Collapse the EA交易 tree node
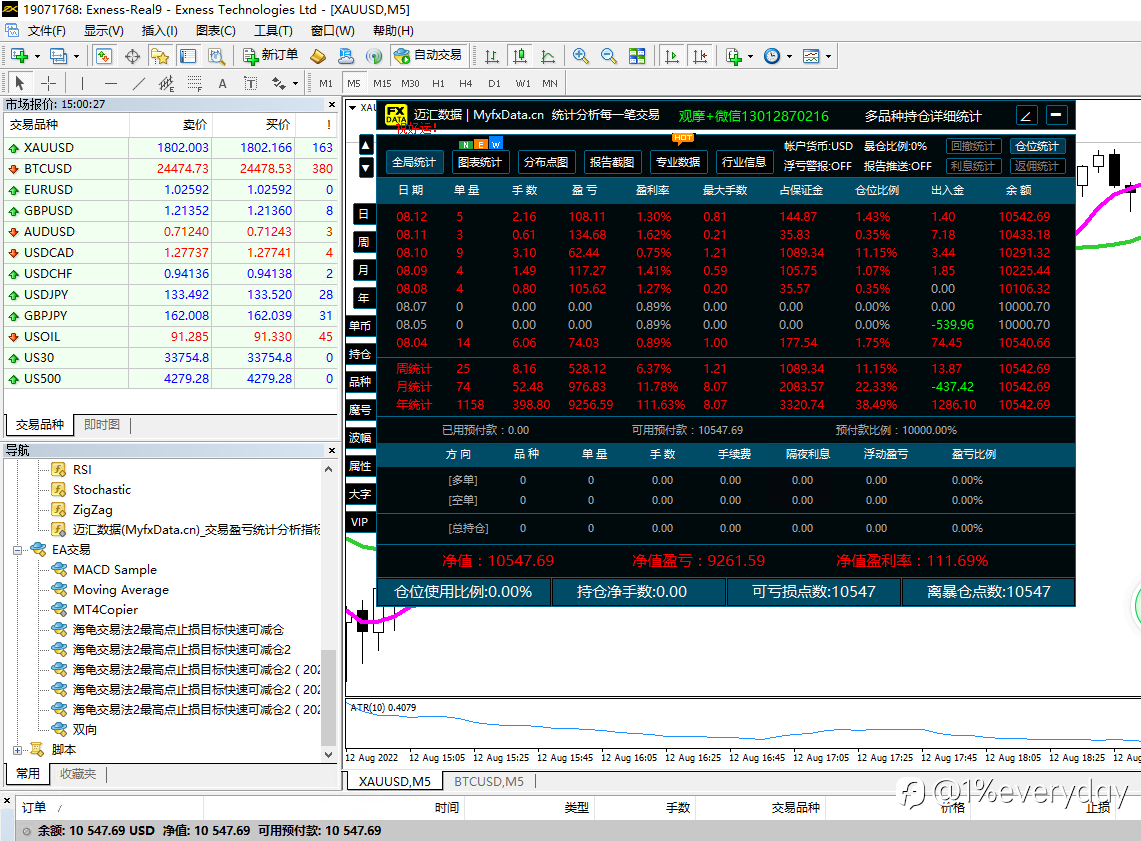The width and height of the screenshot is (1141, 841). [x=17, y=550]
